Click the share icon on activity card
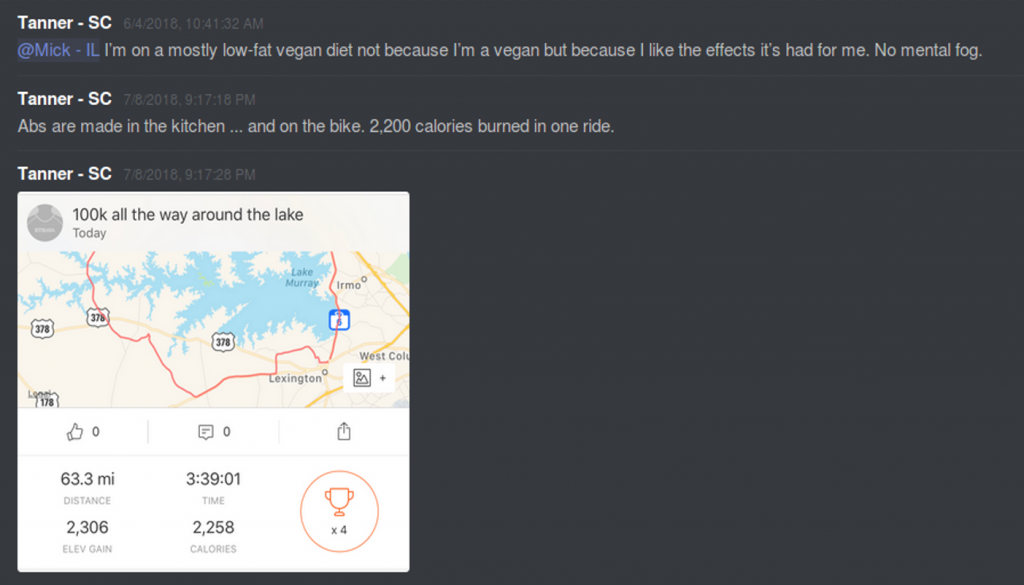Image resolution: width=1024 pixels, height=585 pixels. pos(344,432)
